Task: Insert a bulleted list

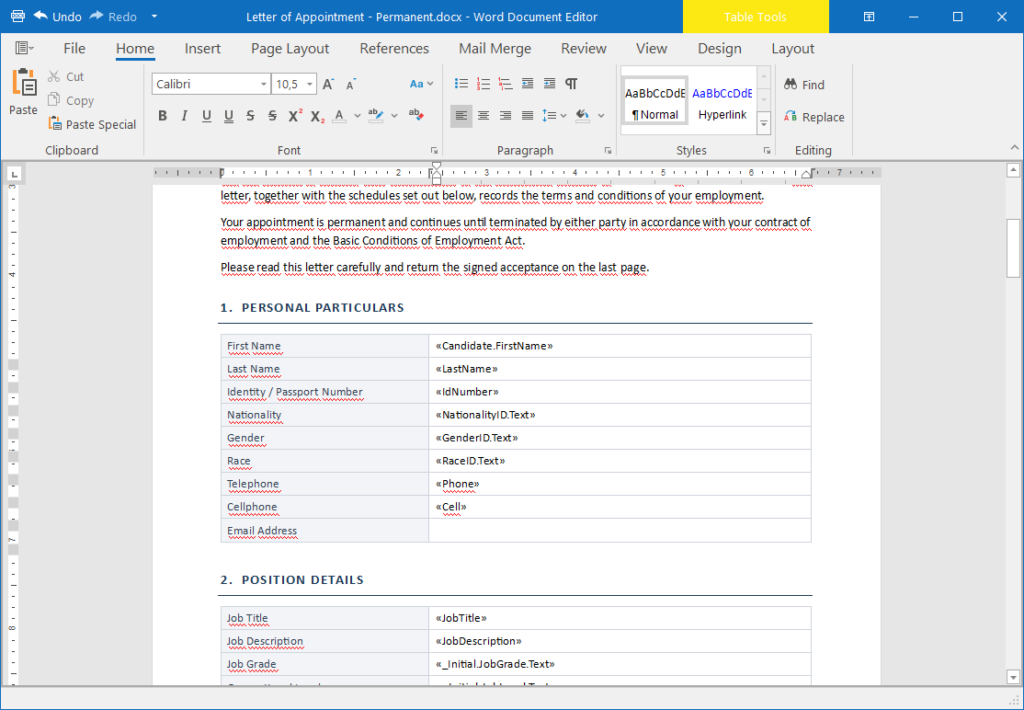Action: point(461,84)
